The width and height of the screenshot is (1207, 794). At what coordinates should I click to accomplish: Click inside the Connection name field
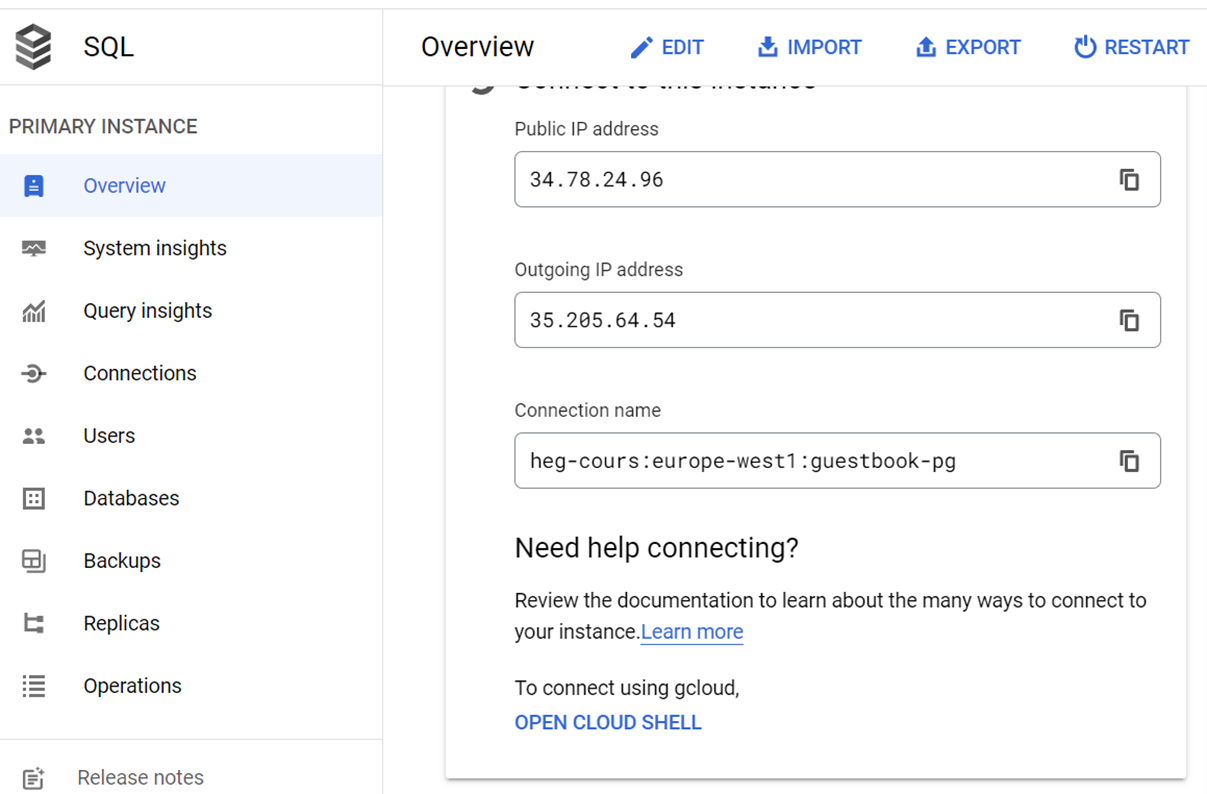800,461
